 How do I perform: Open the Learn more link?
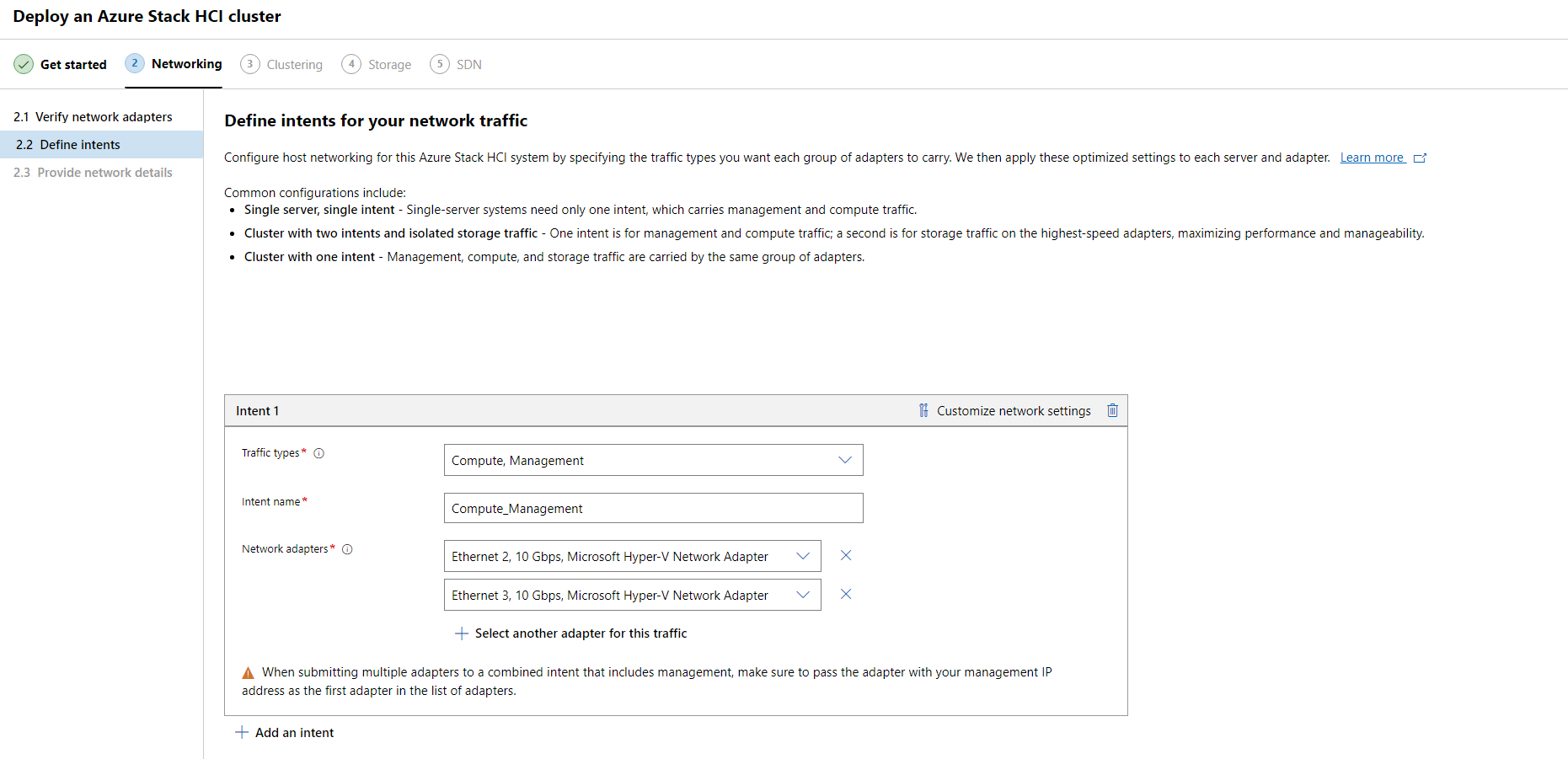point(1372,158)
